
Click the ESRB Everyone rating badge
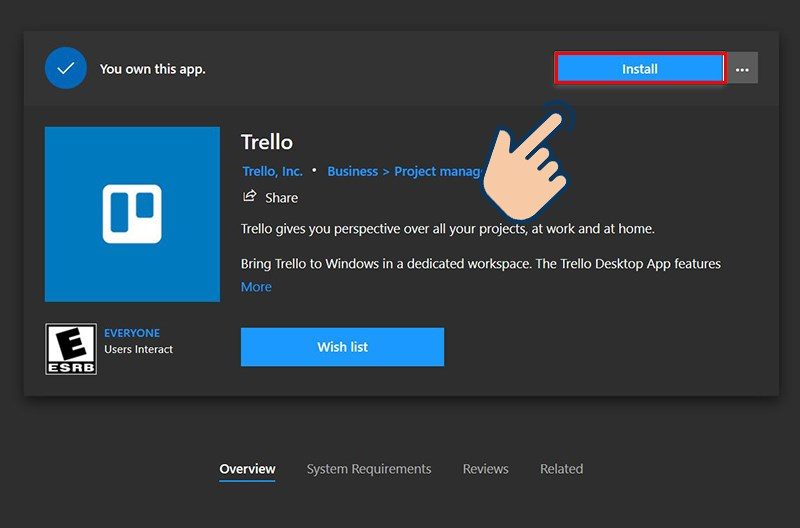pos(71,348)
